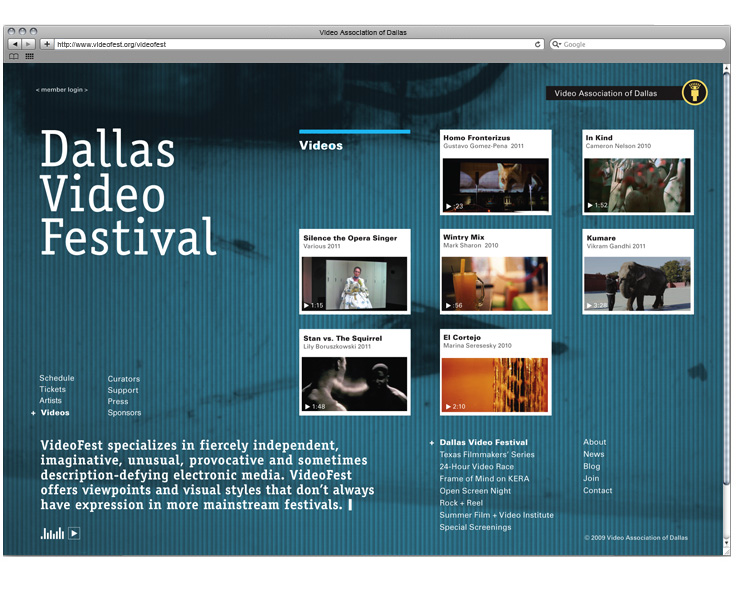Viewport: 740px width, 590px height.
Task: Click the Stan vs. The Squirrel title
Action: click(343, 338)
